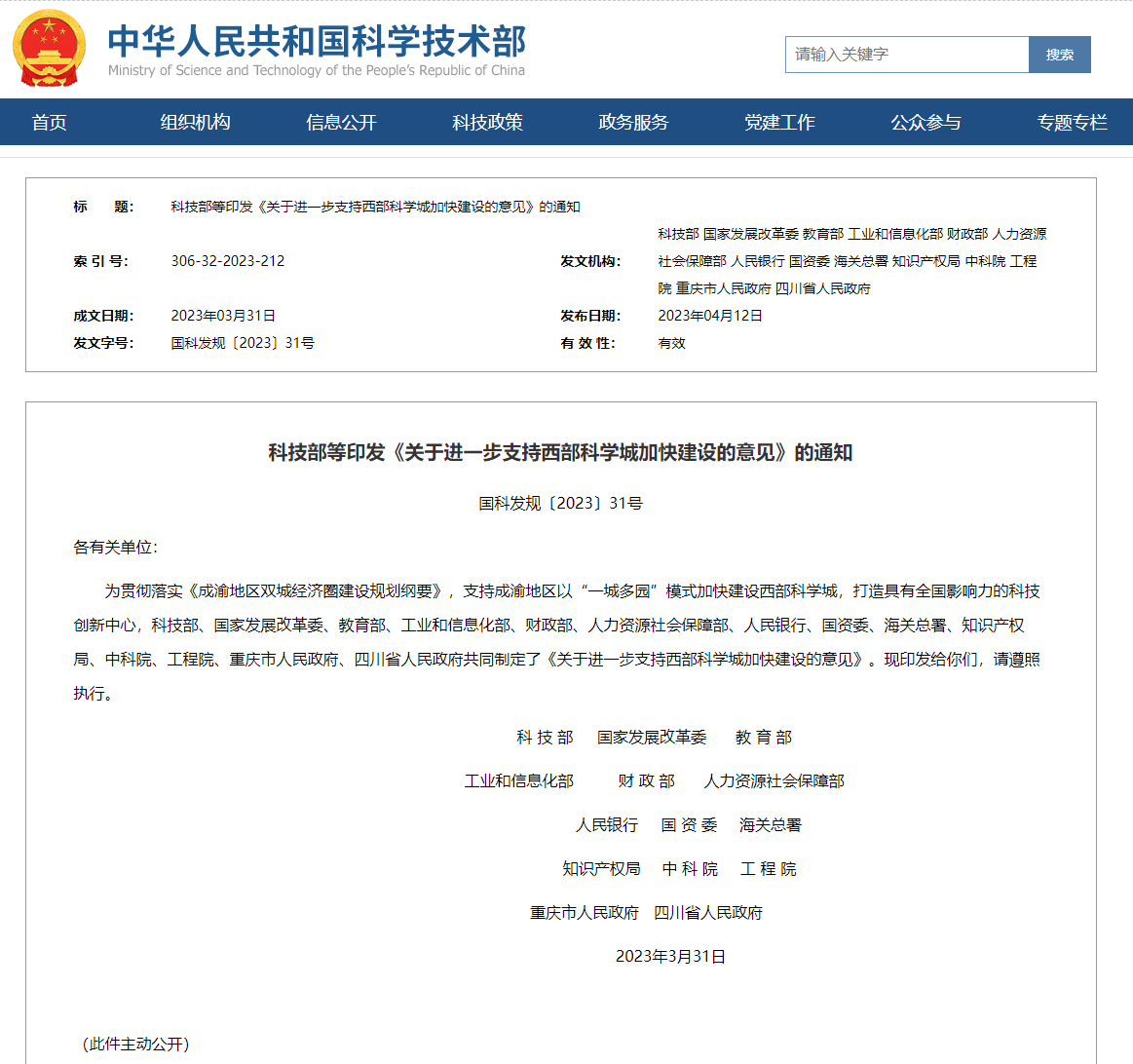The width and height of the screenshot is (1133, 1064).
Task: Focus the 请输入关键字 search field
Action: (x=907, y=55)
